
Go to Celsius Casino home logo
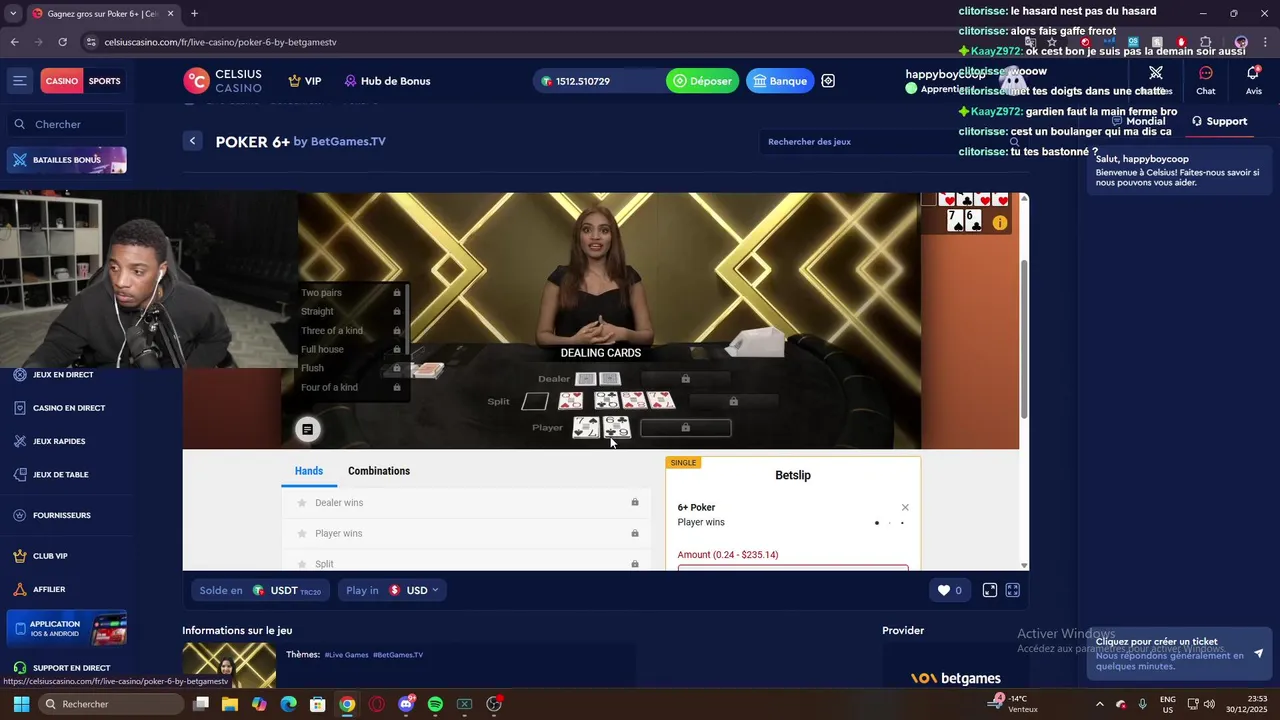[x=223, y=81]
